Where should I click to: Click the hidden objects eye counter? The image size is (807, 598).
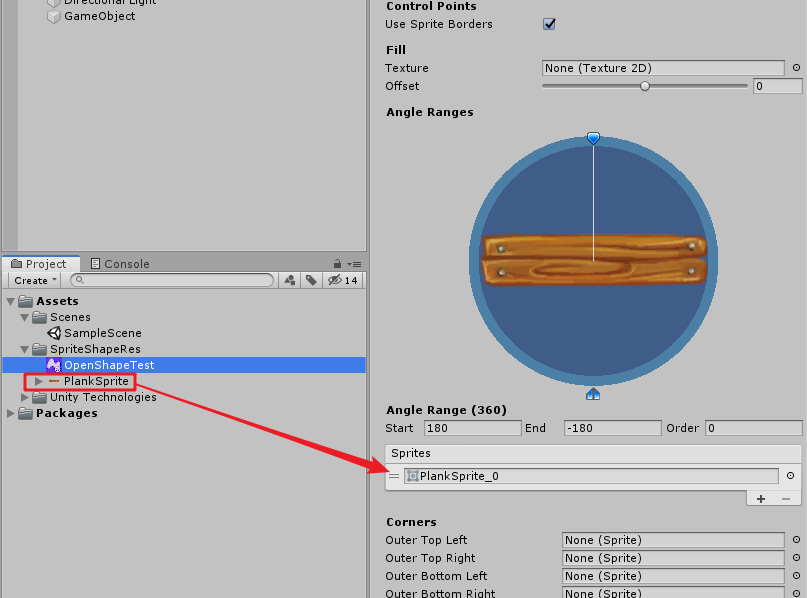tap(334, 280)
